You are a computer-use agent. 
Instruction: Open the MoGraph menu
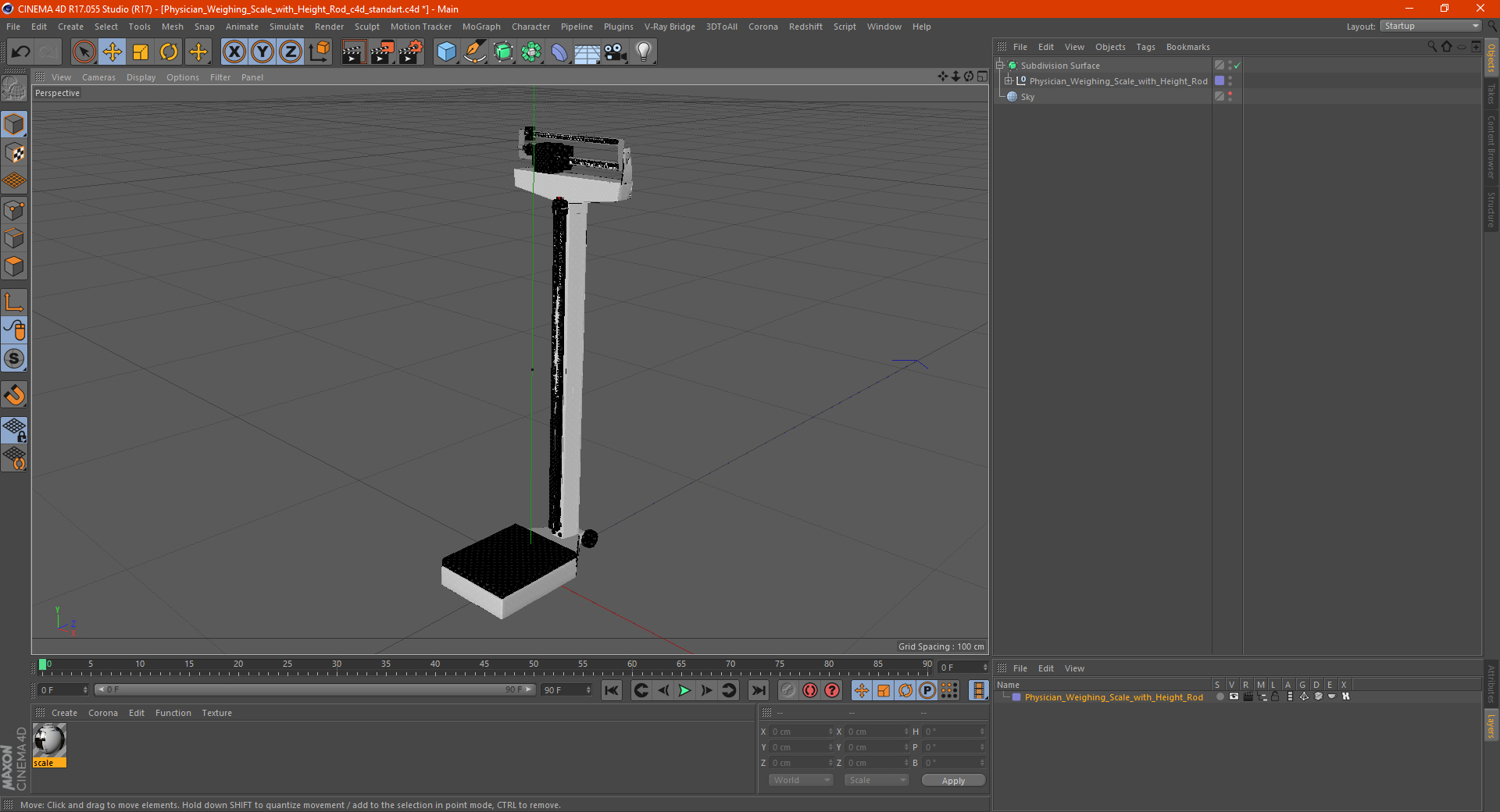[x=481, y=27]
